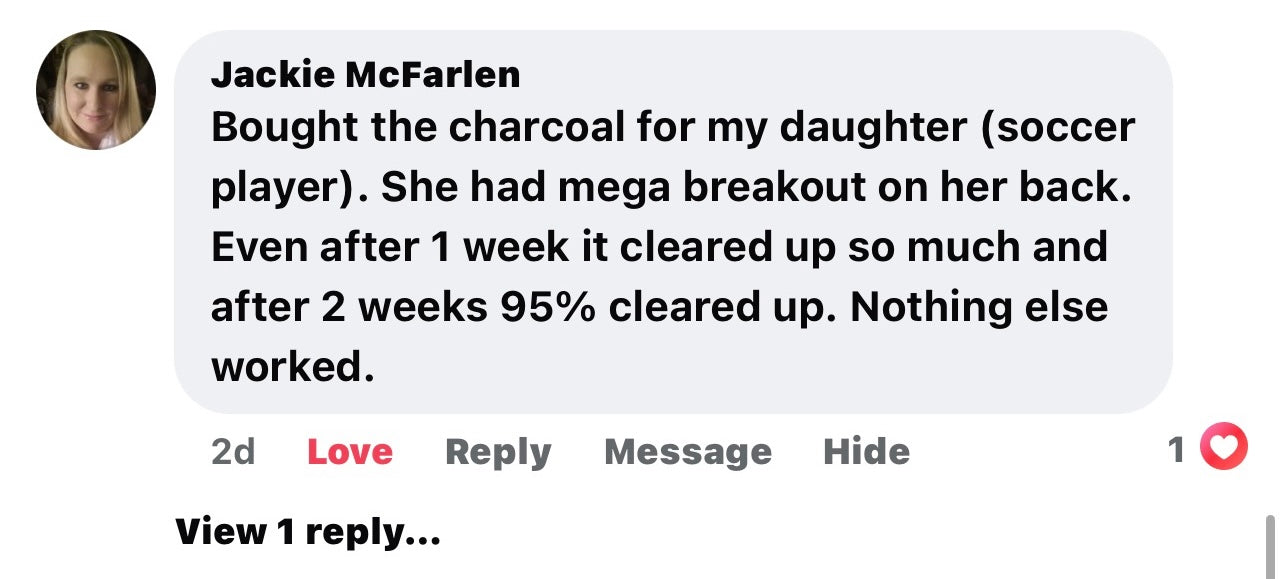Click "95%" in the comment text
This screenshot has width=1284, height=579.
pos(547,307)
